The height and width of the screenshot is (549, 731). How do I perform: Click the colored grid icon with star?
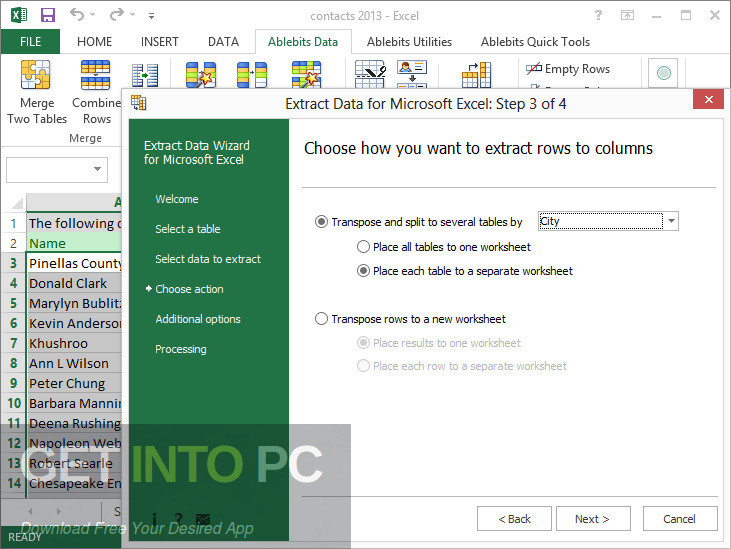tap(306, 75)
